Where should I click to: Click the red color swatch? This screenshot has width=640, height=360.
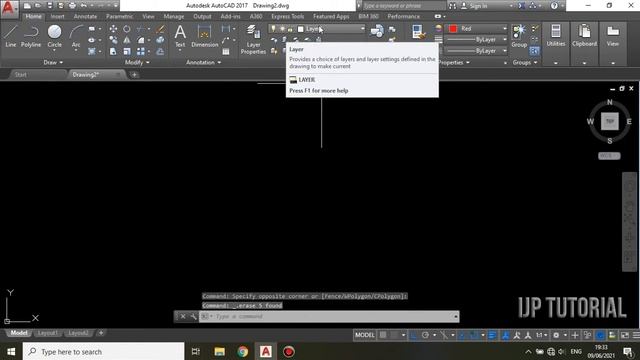click(453, 29)
